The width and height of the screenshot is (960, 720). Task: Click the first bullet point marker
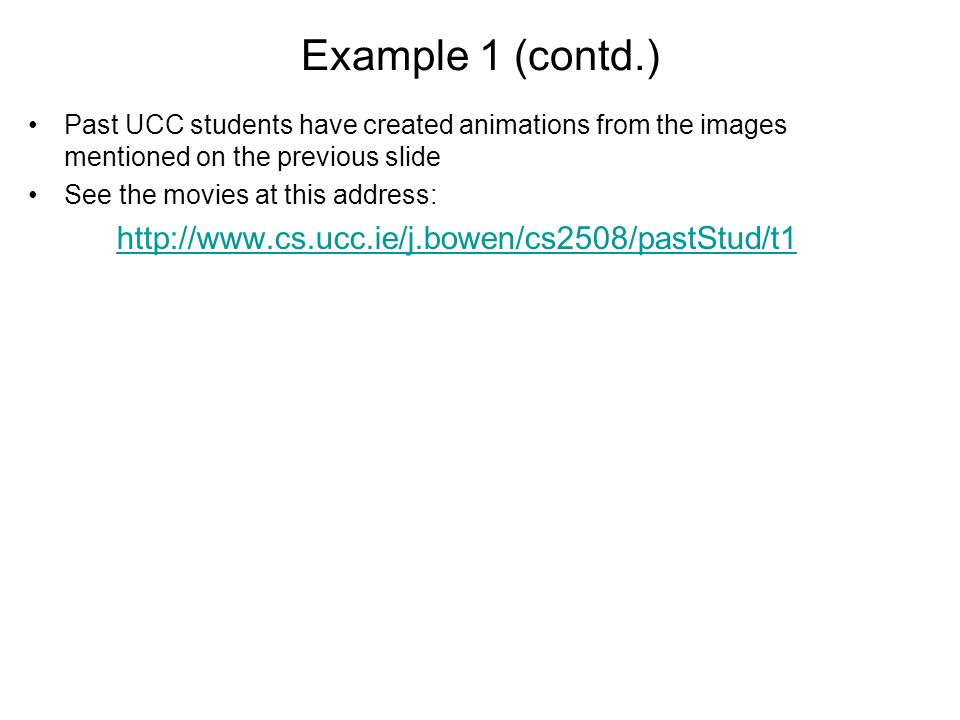pyautogui.click(x=33, y=125)
